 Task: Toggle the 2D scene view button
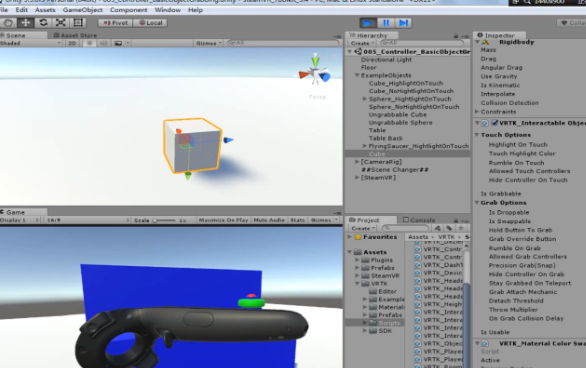pos(72,43)
